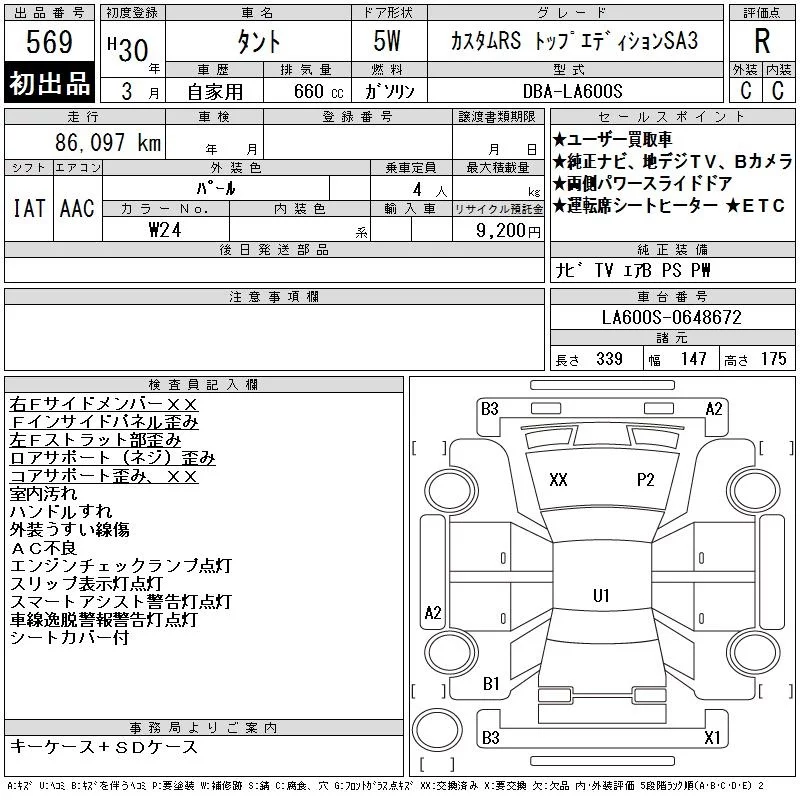The height and width of the screenshot is (800, 800).
Task: Click the air conditioner value AAC
Action: click(x=77, y=208)
